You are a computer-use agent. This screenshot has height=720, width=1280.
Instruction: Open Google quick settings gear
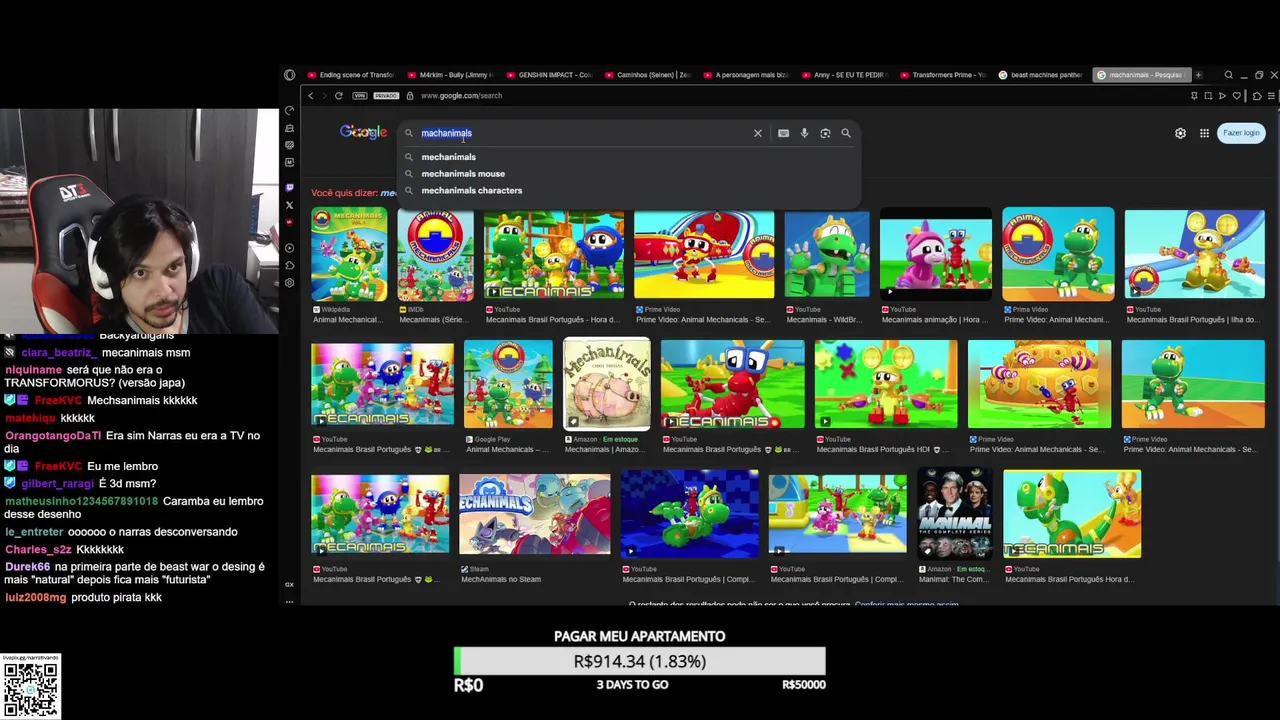pos(1180,133)
